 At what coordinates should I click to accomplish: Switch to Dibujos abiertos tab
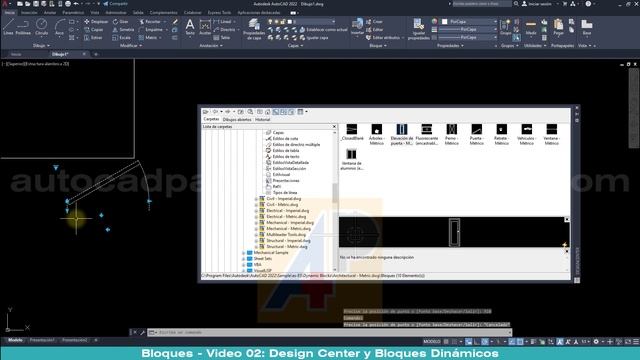click(x=237, y=120)
